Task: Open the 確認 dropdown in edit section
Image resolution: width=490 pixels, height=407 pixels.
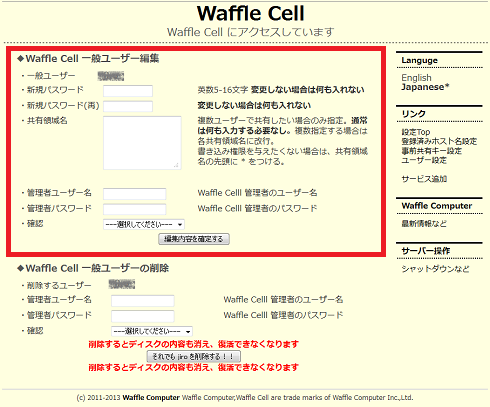Action: tap(144, 224)
